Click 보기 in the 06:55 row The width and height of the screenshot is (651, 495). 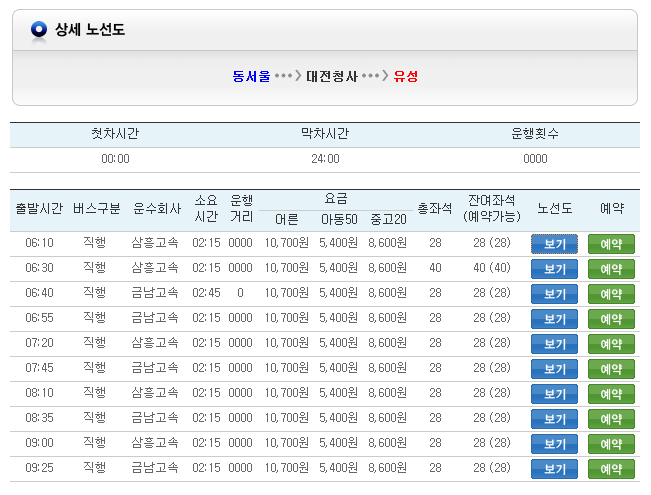[554, 319]
